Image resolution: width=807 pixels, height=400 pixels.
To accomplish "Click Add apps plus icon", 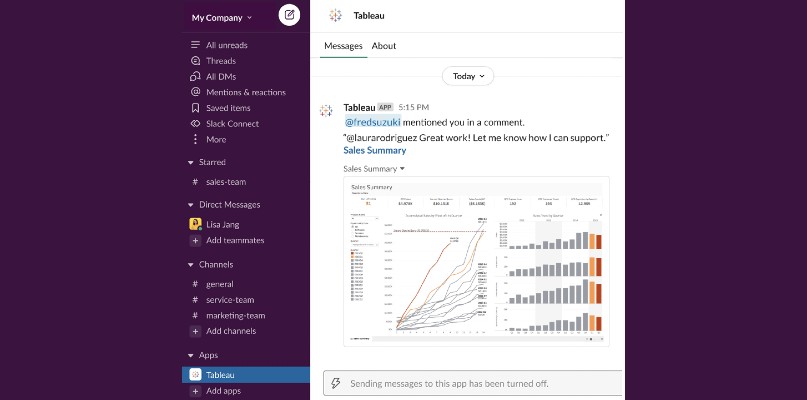I will point(195,391).
